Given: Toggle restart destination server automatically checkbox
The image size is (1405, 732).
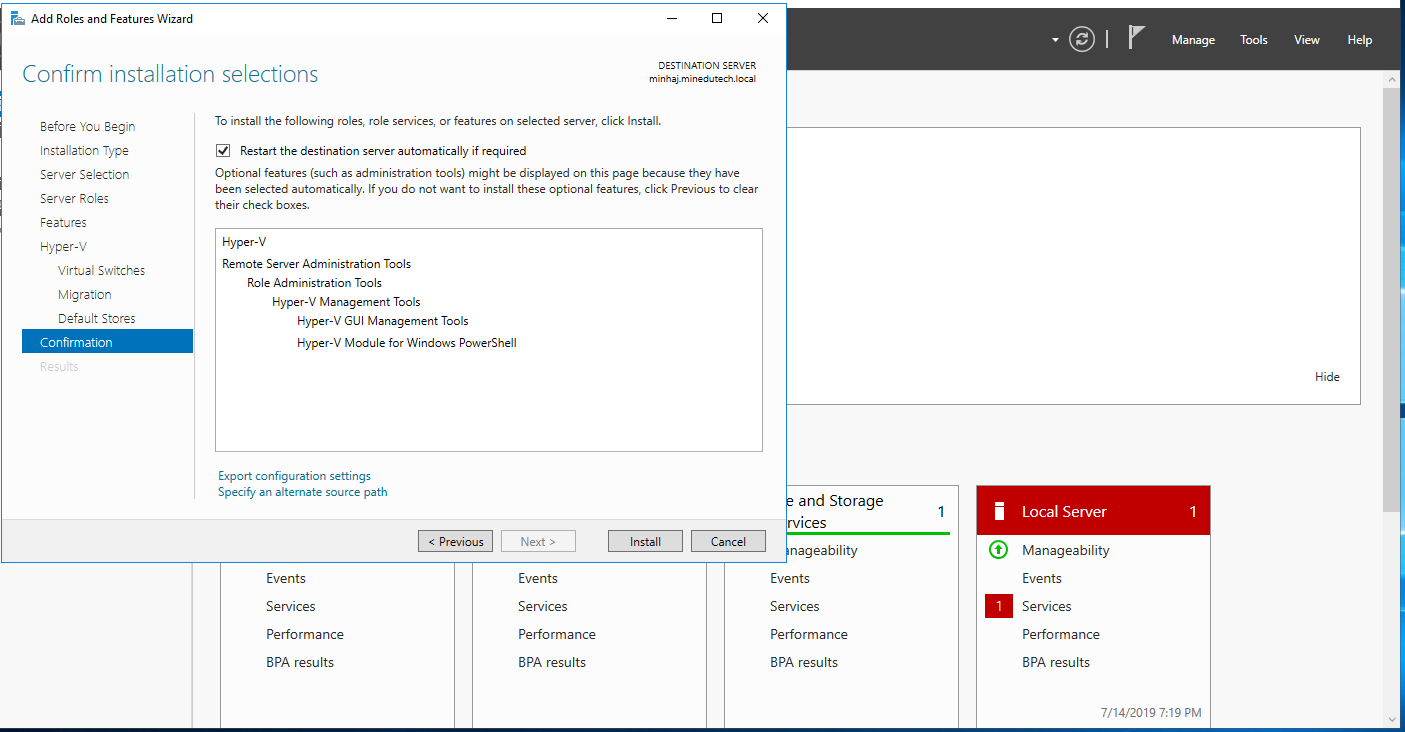Looking at the screenshot, I should pos(223,151).
